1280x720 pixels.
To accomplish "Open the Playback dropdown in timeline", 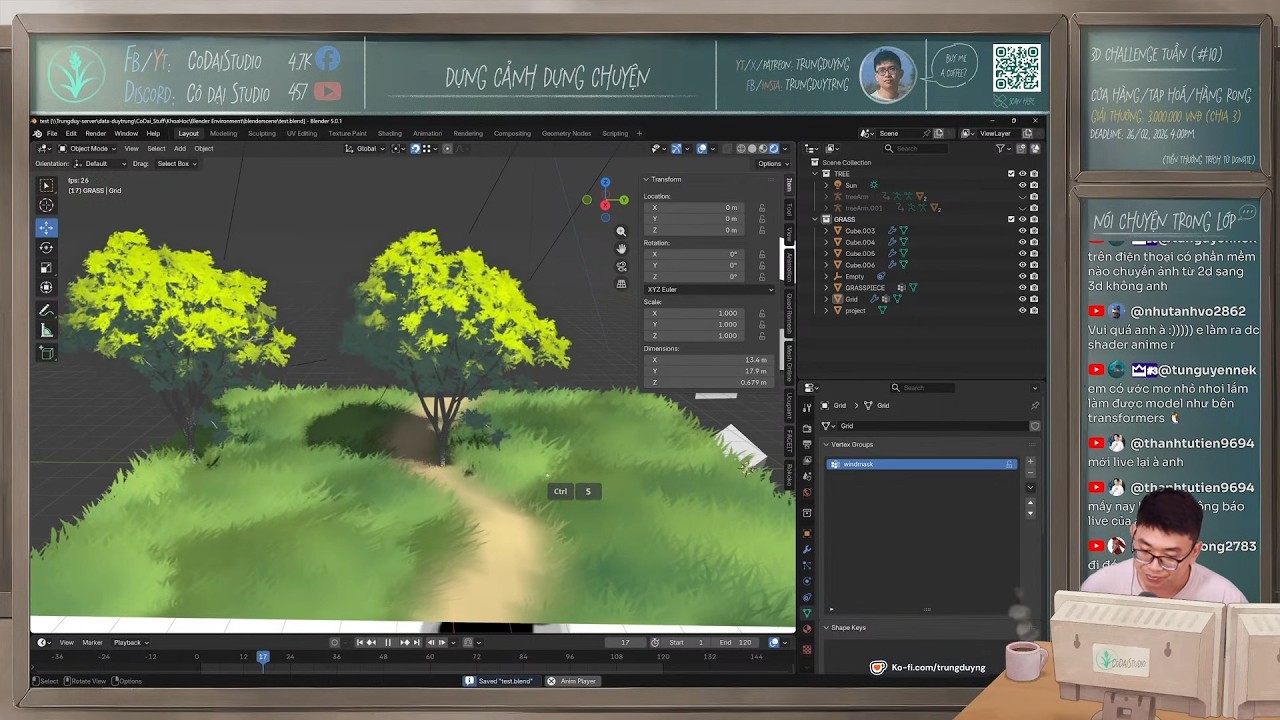I will click(131, 642).
